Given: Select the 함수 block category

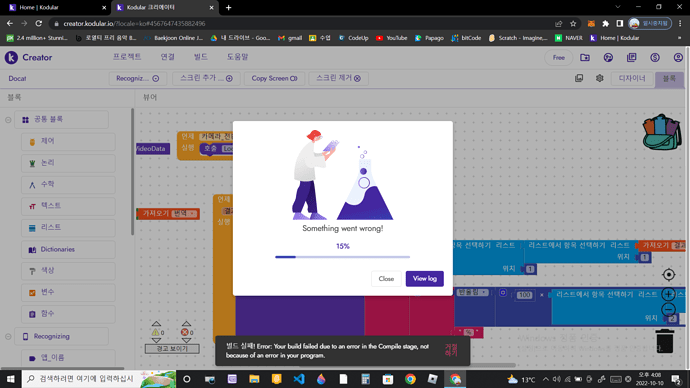Looking at the screenshot, I should (x=68, y=314).
